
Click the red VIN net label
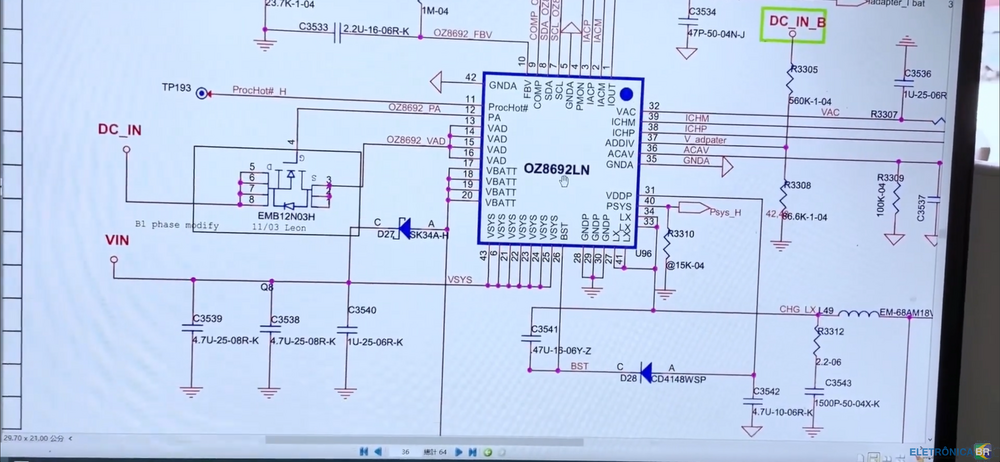pos(117,241)
